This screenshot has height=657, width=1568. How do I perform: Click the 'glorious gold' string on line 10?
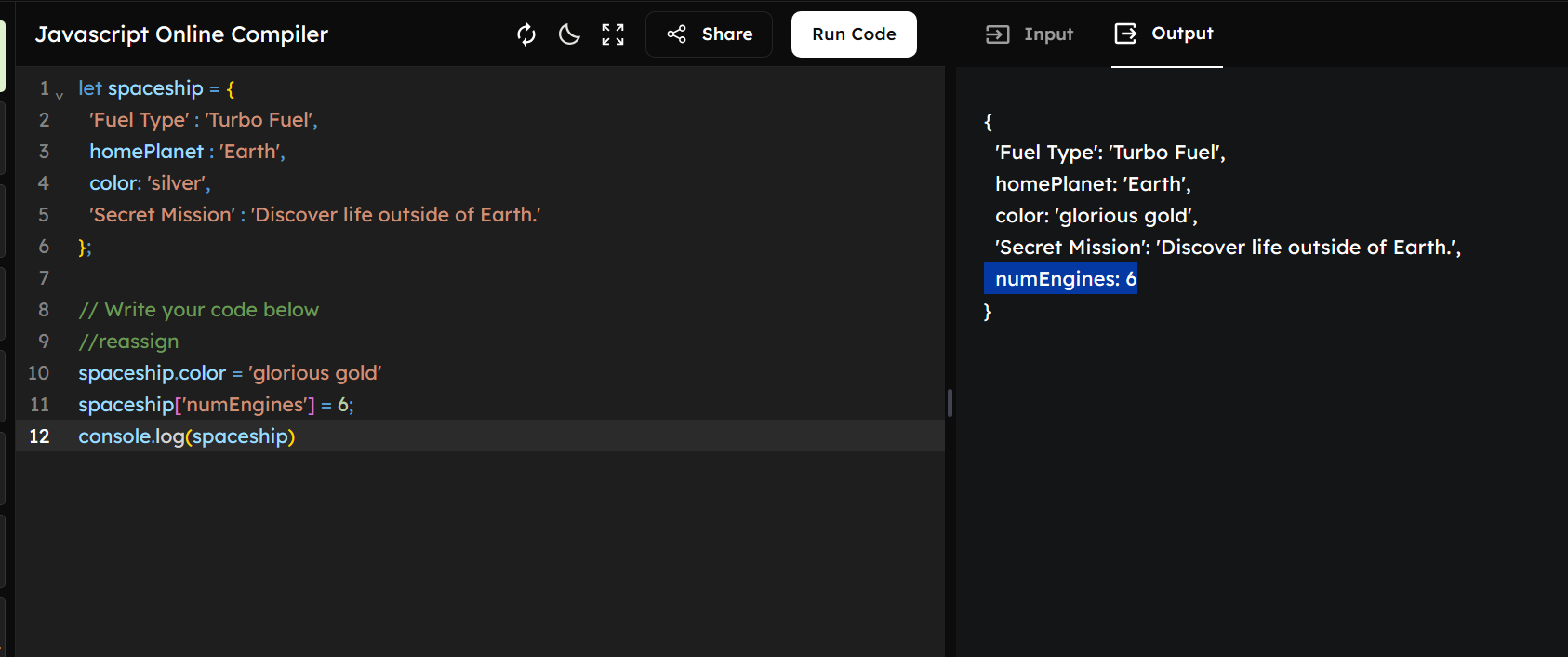click(x=315, y=373)
